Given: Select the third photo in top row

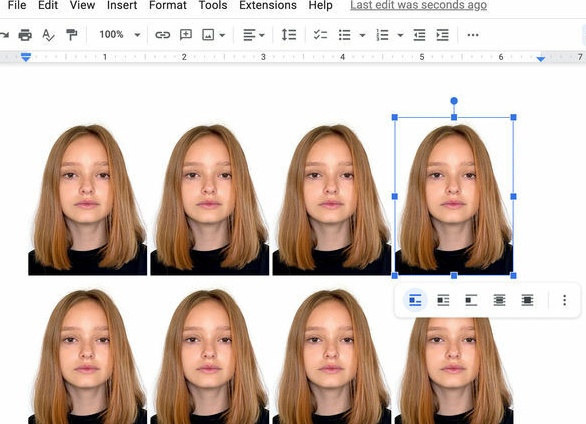Looking at the screenshot, I should (x=332, y=196).
